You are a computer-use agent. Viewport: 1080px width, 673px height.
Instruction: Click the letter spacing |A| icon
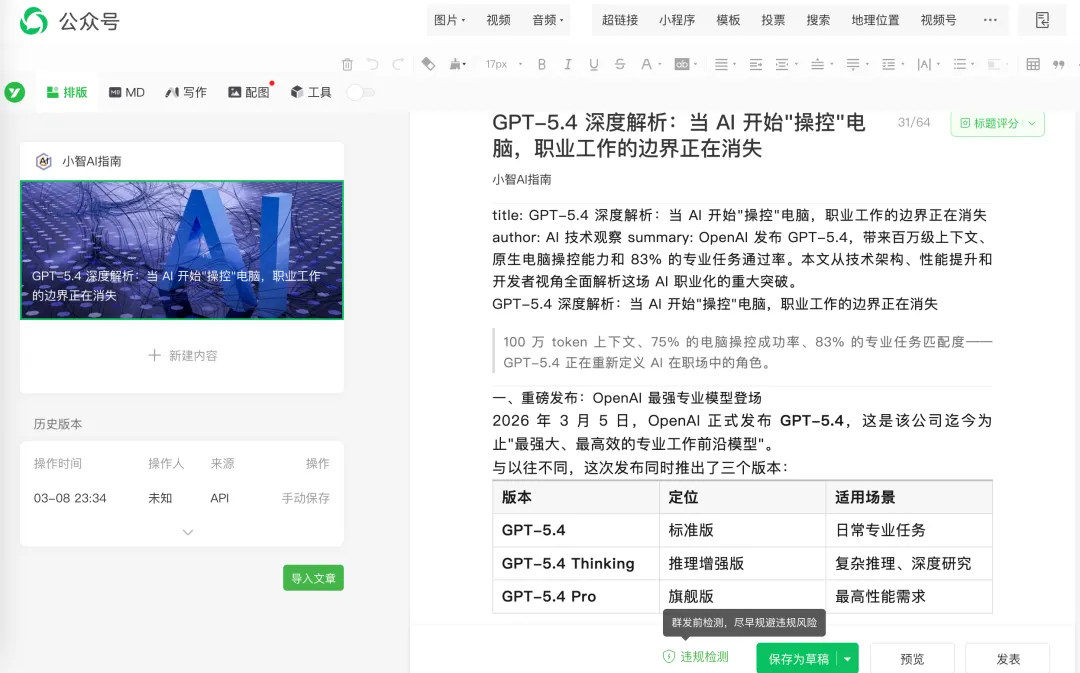(924, 64)
